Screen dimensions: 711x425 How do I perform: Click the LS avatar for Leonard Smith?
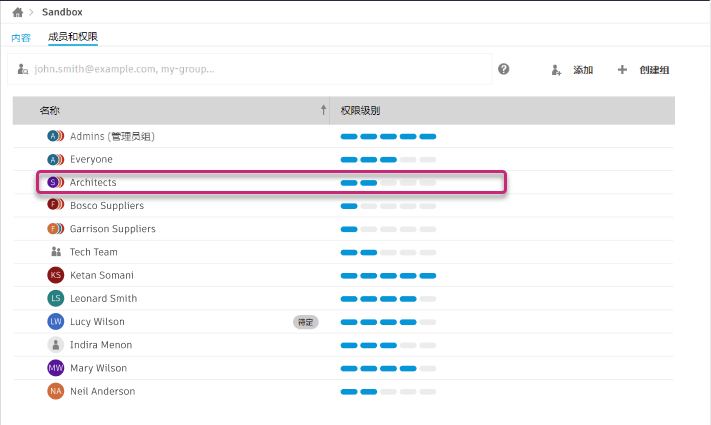55,298
